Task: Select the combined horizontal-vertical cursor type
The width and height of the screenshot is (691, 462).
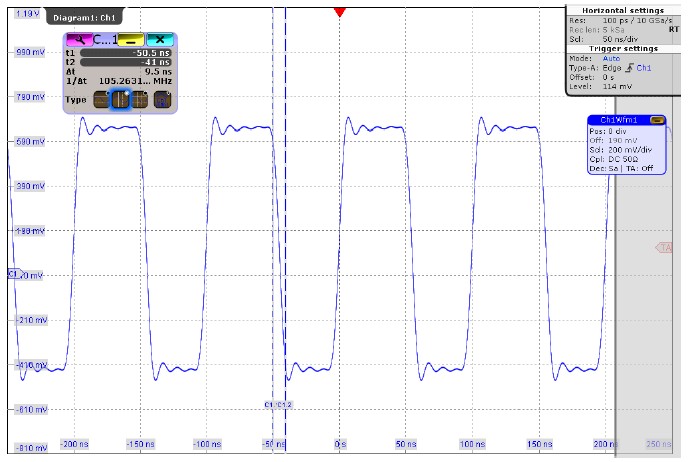Action: click(139, 100)
